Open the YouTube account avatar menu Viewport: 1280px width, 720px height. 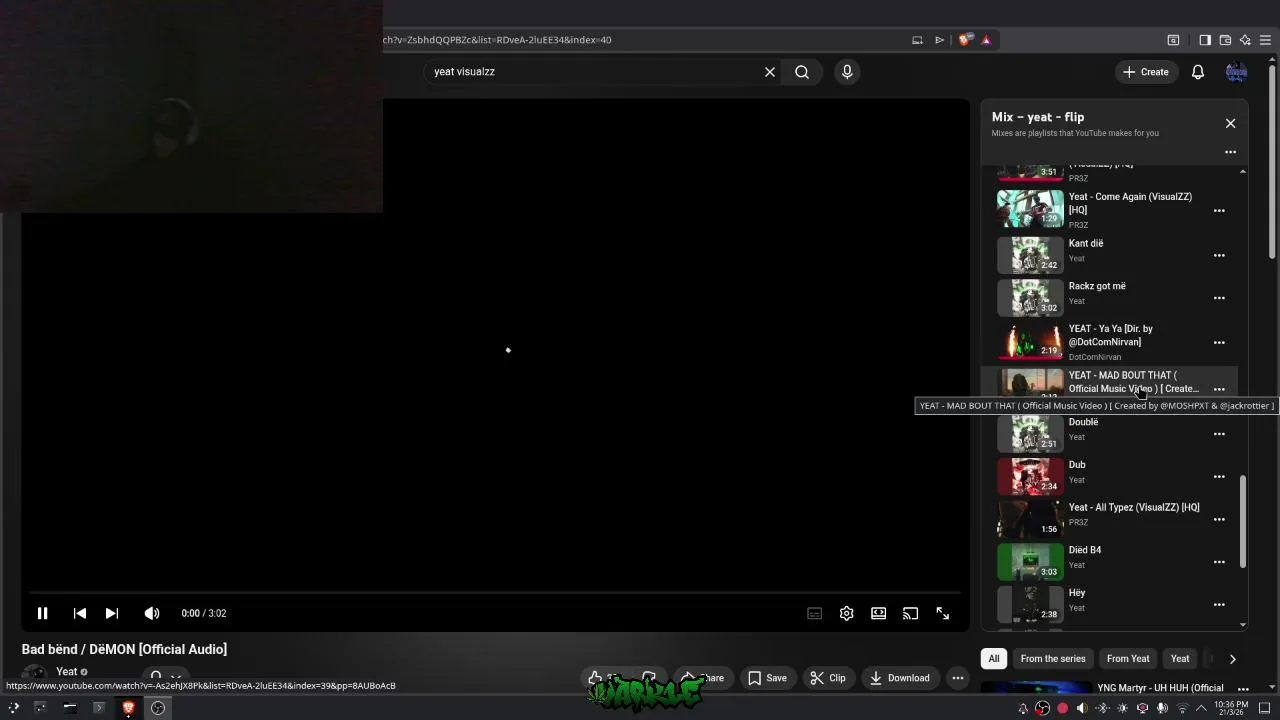tap(1237, 72)
